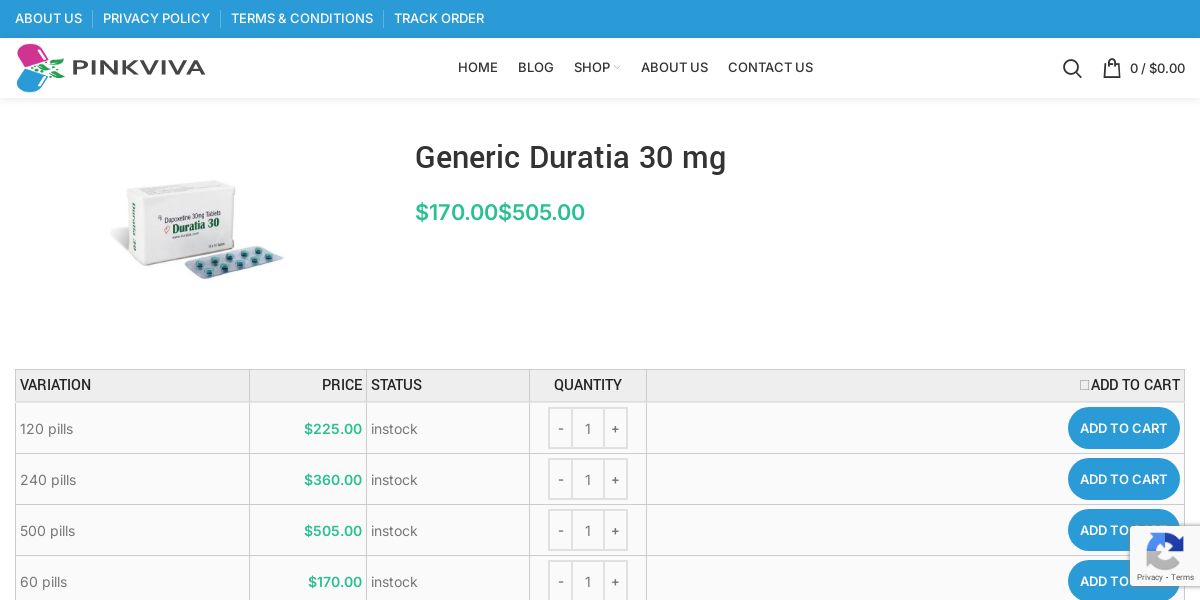Open the shopping bag cart icon

[x=1111, y=68]
